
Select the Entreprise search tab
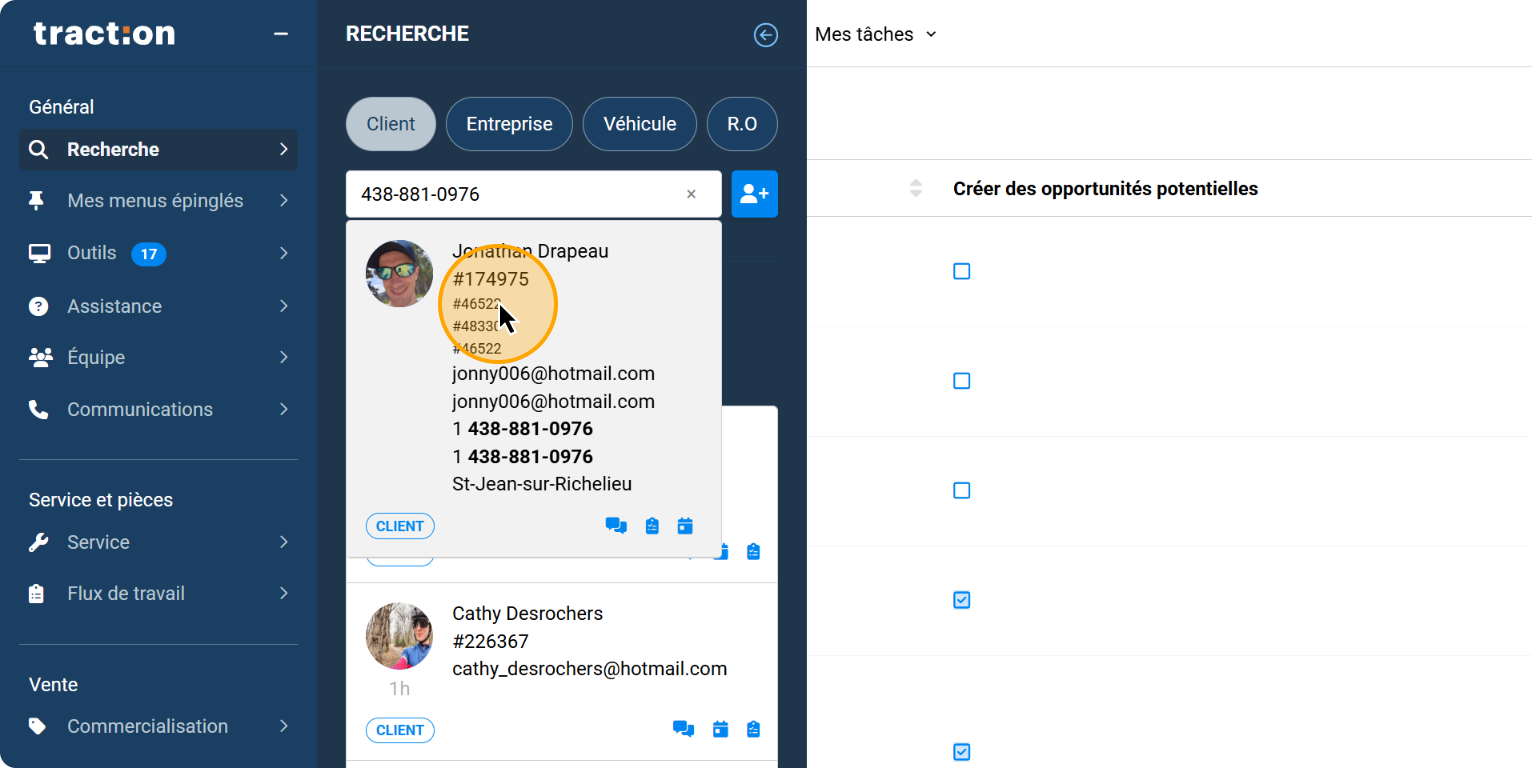[509, 124]
